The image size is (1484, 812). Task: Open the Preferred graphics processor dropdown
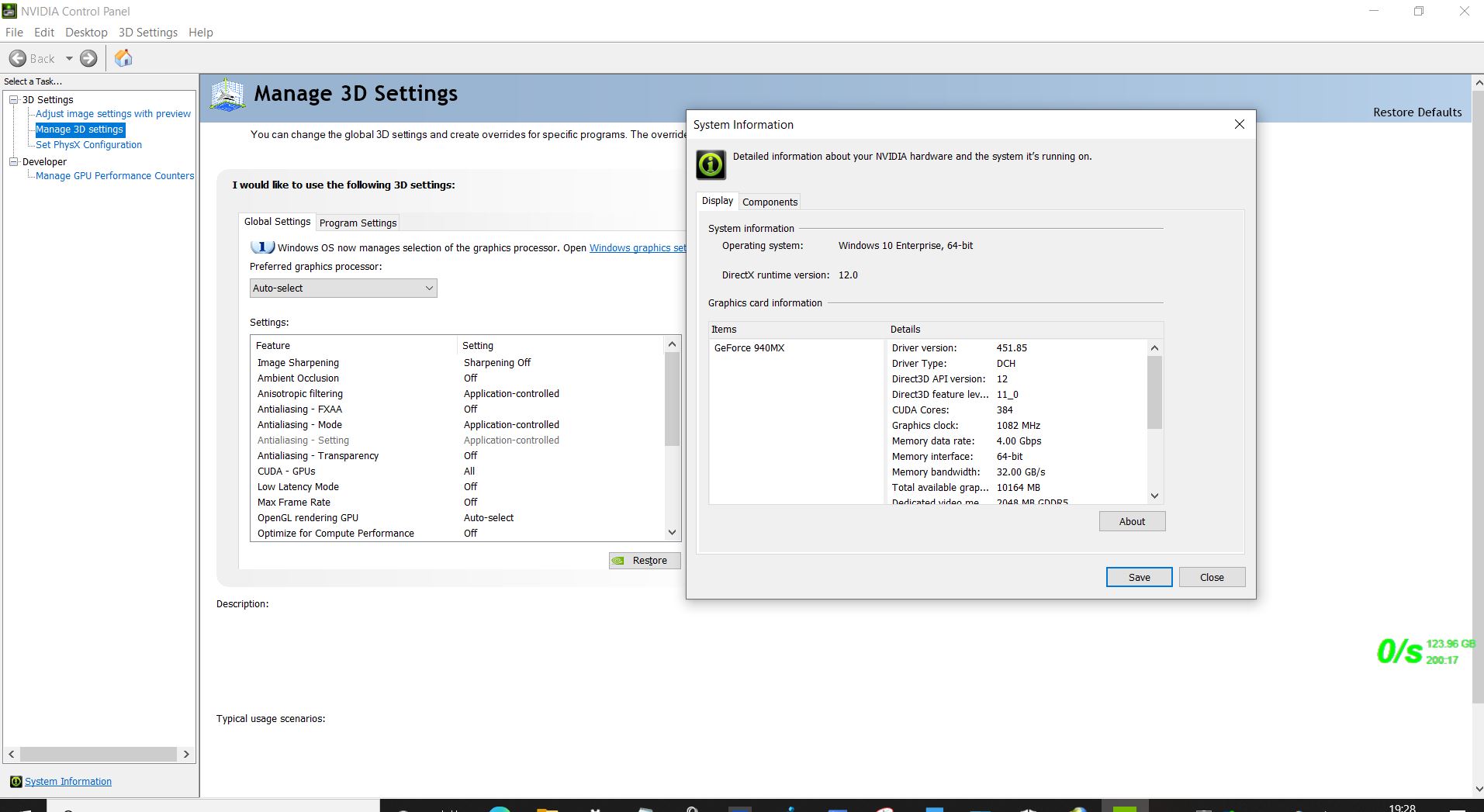click(x=343, y=289)
